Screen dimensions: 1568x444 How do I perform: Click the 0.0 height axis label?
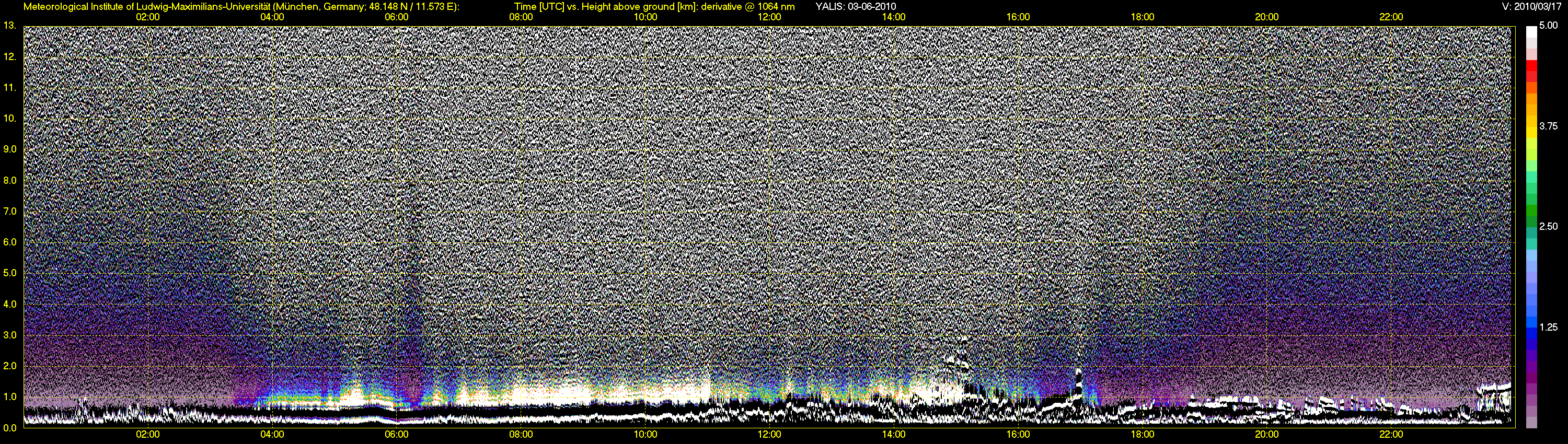9,428
